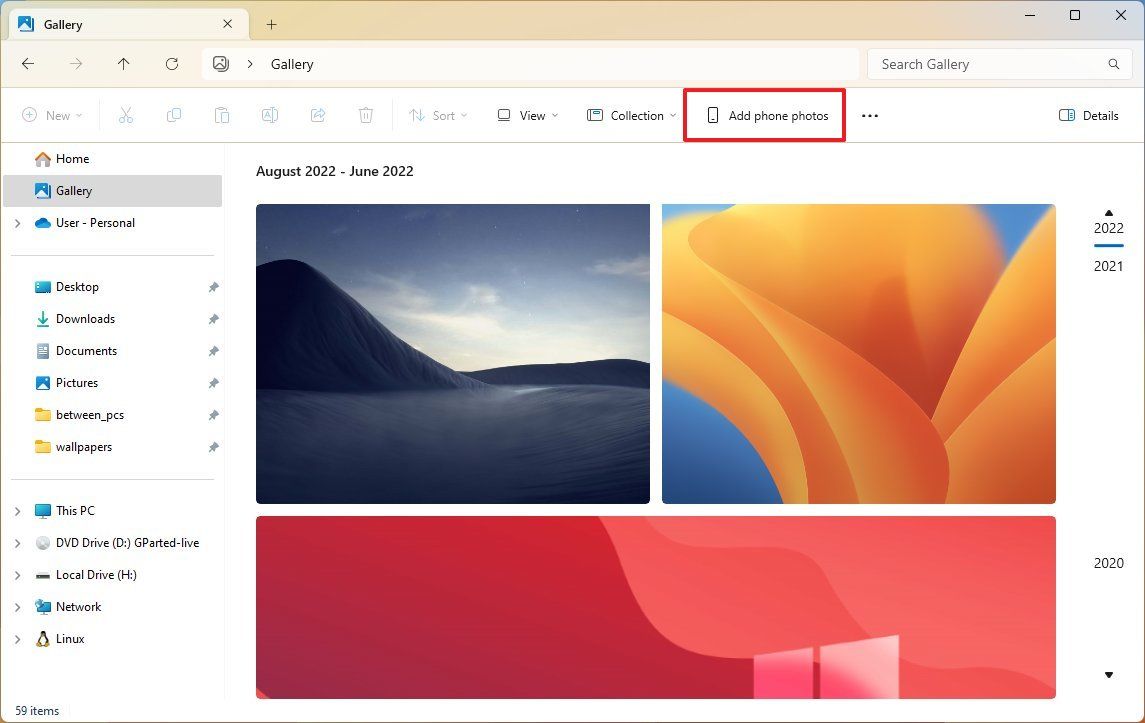The image size is (1145, 723).
Task: Select the Paste icon
Action: (221, 115)
